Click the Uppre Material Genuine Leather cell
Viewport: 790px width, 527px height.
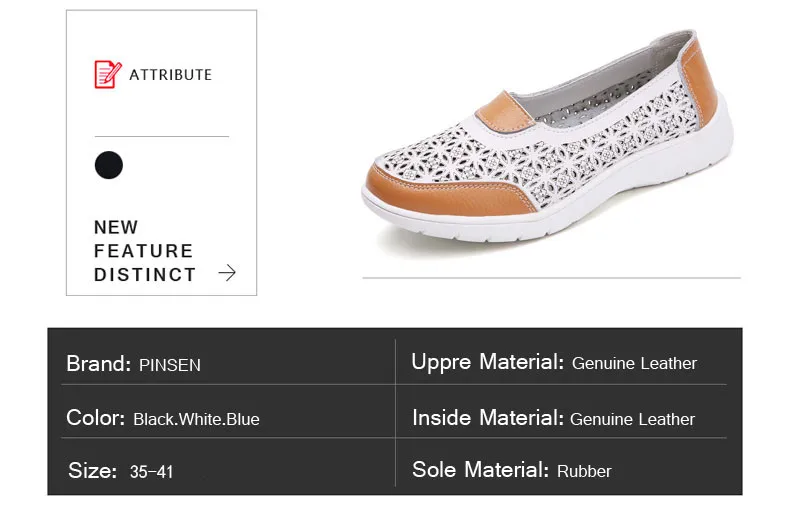pyautogui.click(x=554, y=363)
